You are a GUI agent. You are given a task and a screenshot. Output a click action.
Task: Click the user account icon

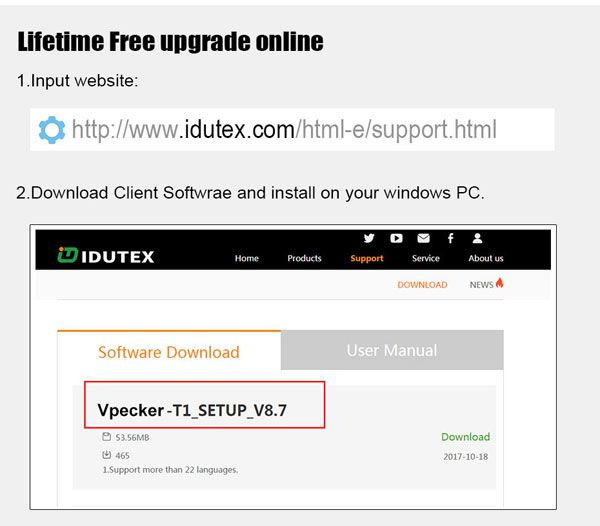click(477, 238)
